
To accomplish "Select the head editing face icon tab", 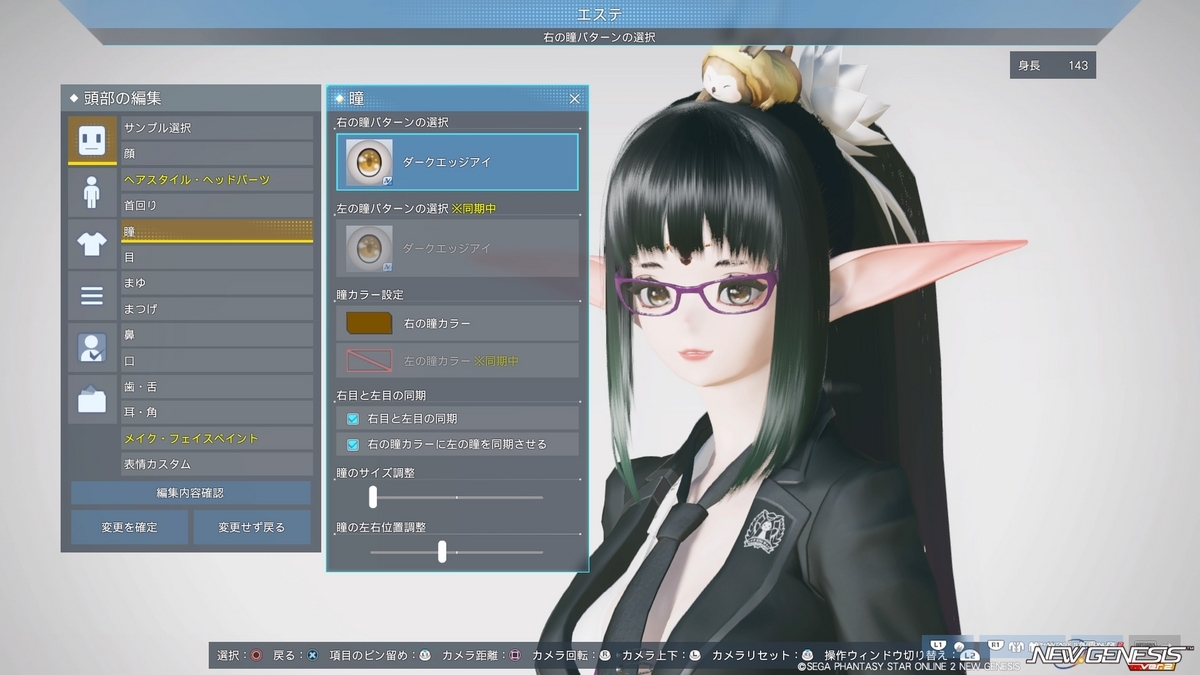I will point(92,140).
